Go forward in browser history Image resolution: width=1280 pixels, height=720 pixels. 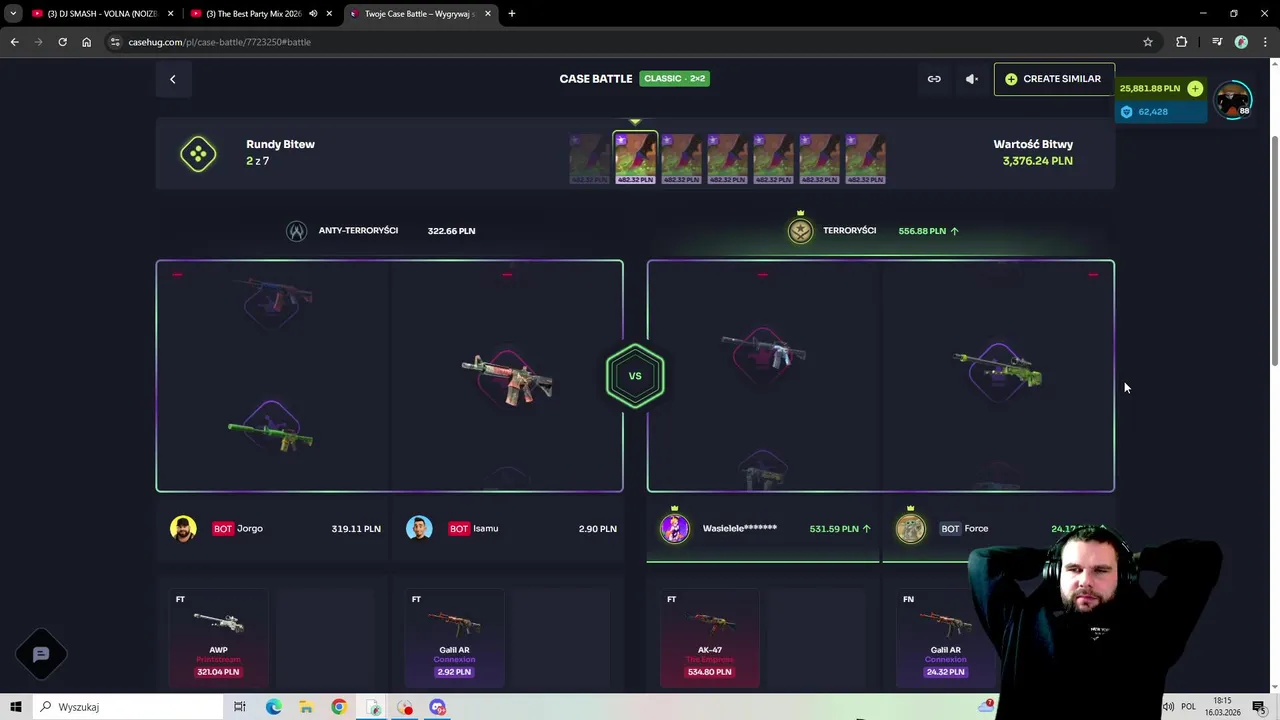(x=38, y=42)
